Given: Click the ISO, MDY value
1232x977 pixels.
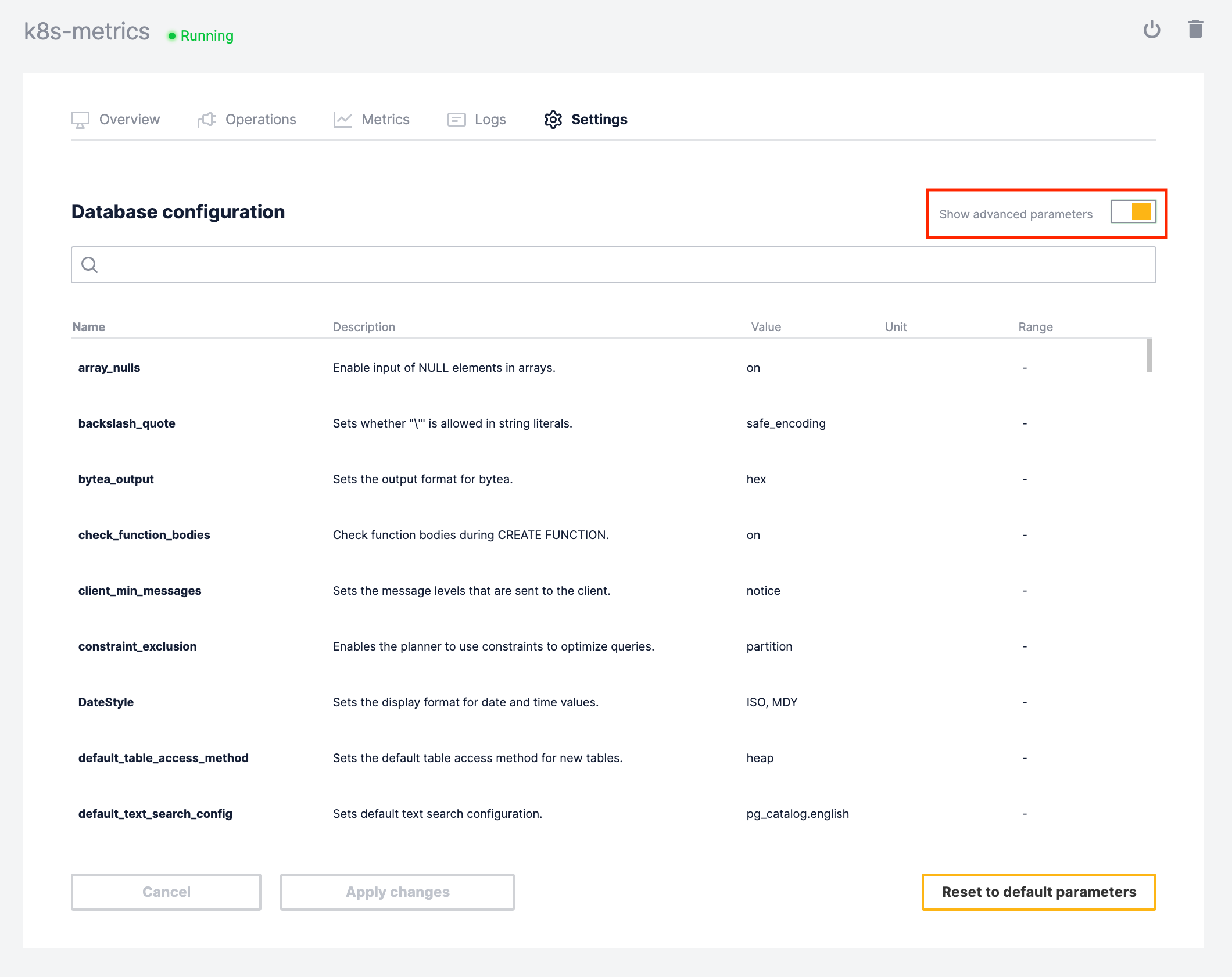Looking at the screenshot, I should tap(772, 702).
